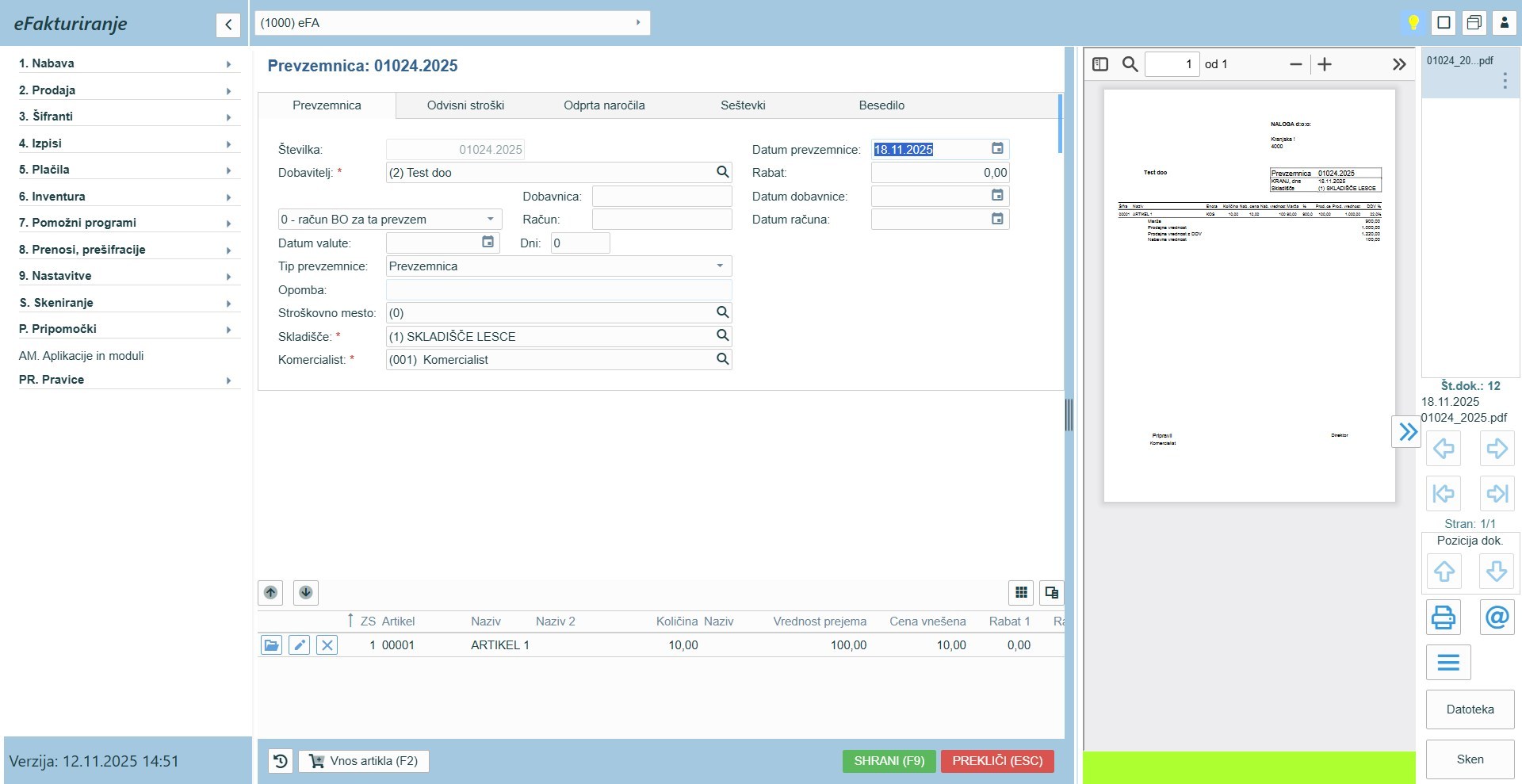1522x784 pixels.
Task: Move the document position up
Action: click(x=1444, y=571)
